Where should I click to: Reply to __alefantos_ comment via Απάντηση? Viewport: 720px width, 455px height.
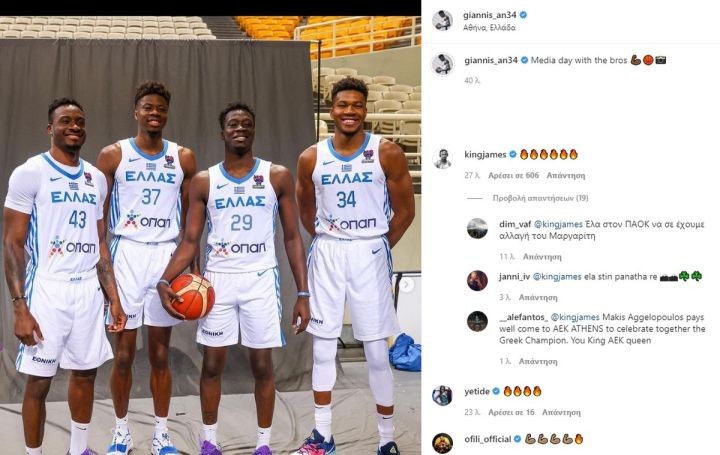pos(538,361)
